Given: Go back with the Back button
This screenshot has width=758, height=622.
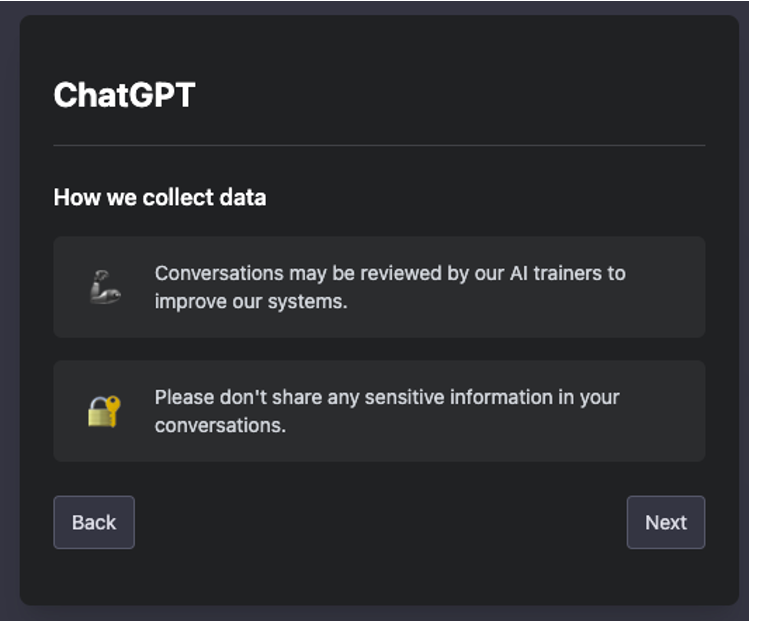Looking at the screenshot, I should pyautogui.click(x=94, y=522).
